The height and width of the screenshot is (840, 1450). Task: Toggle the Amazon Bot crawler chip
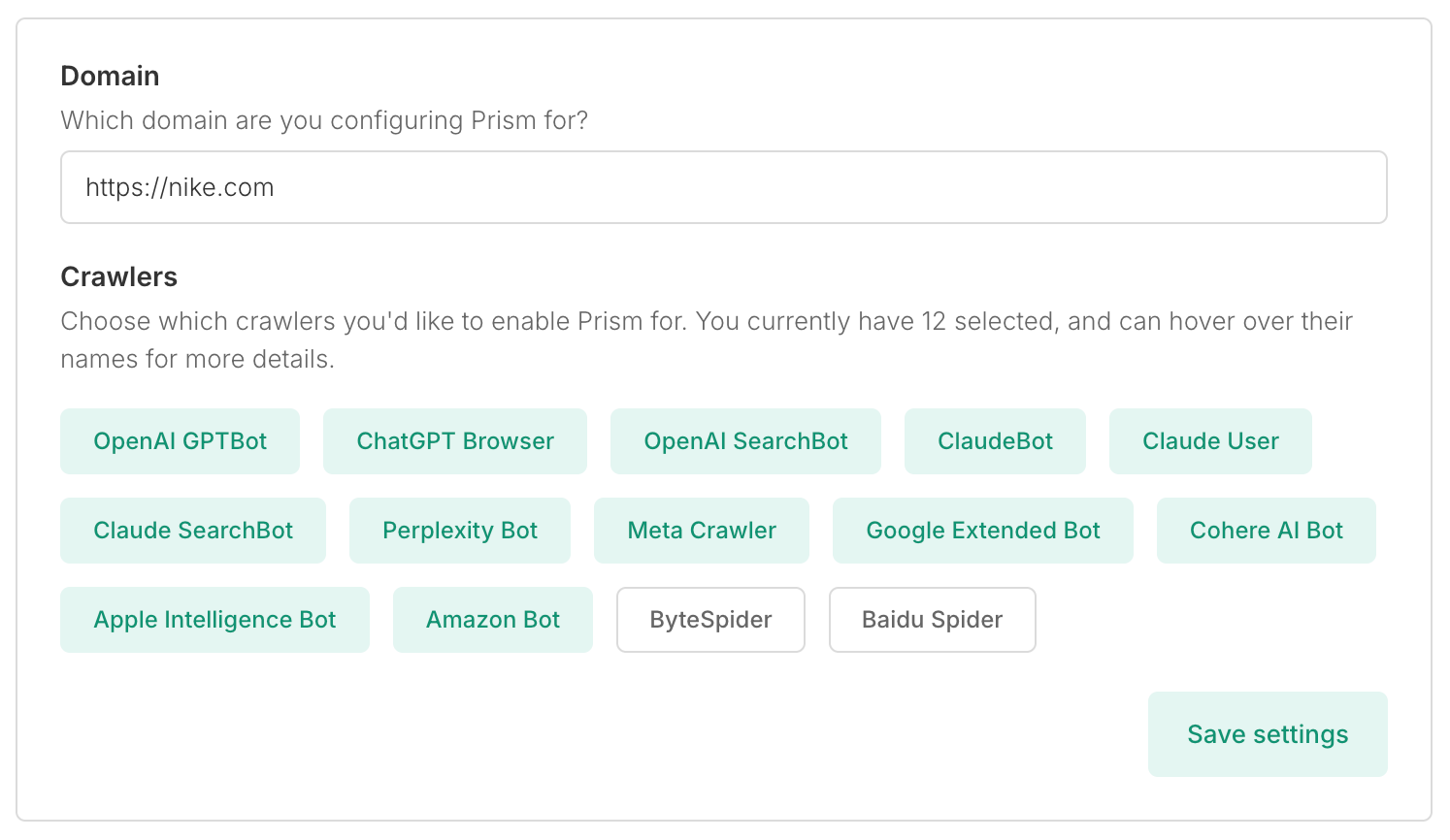(492, 620)
